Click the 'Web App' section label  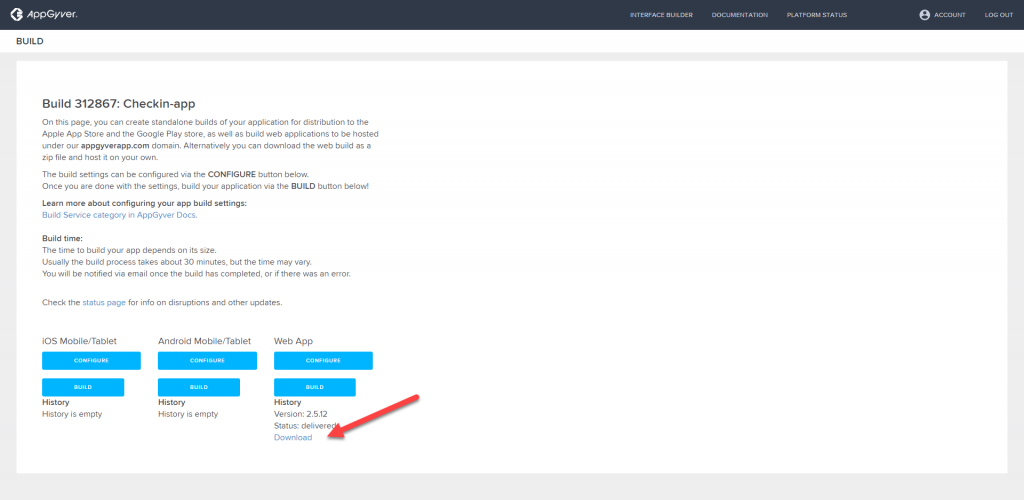293,341
